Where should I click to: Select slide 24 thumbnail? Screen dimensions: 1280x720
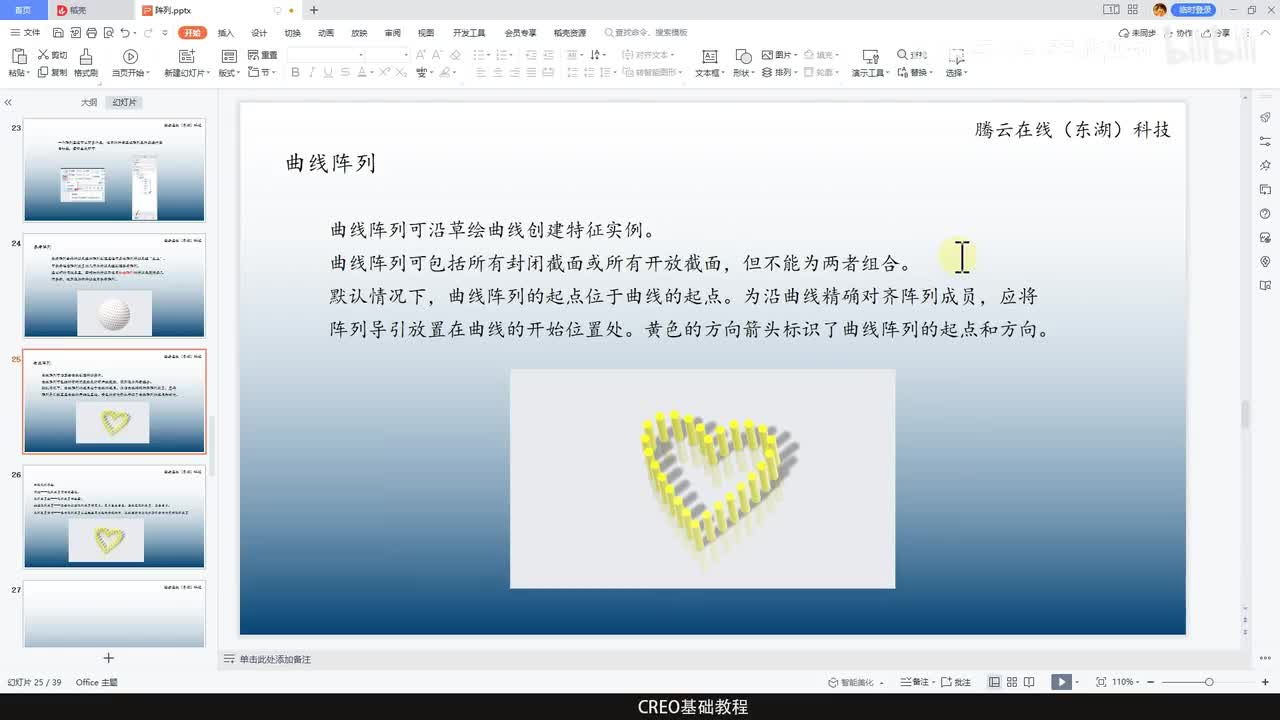pyautogui.click(x=114, y=286)
